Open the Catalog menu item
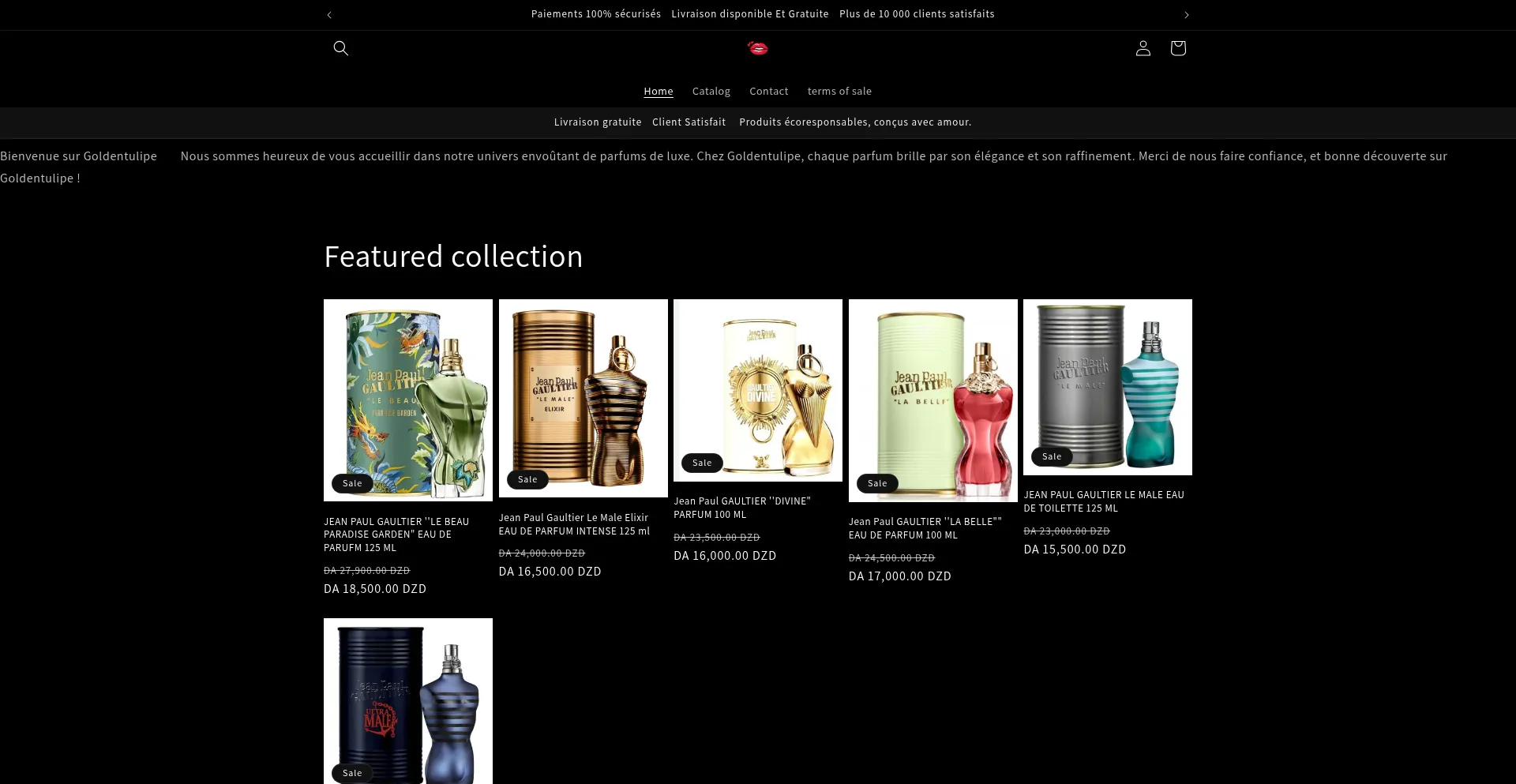 711,92
